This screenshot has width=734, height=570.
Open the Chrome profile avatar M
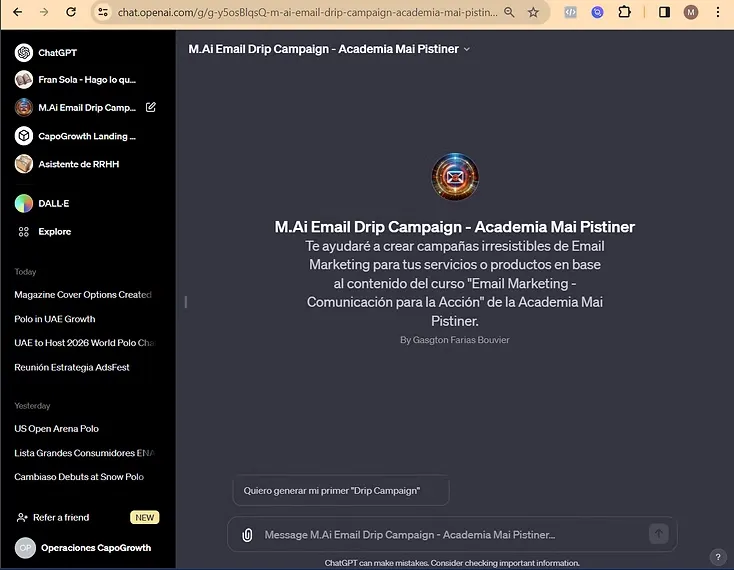click(691, 12)
